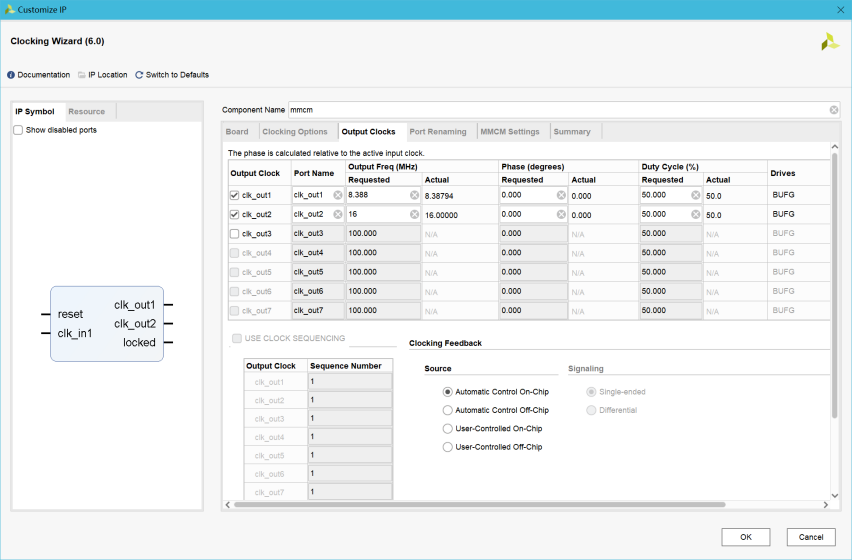Image resolution: width=852 pixels, height=560 pixels.
Task: Click Switch to Defaults
Action: tap(177, 75)
